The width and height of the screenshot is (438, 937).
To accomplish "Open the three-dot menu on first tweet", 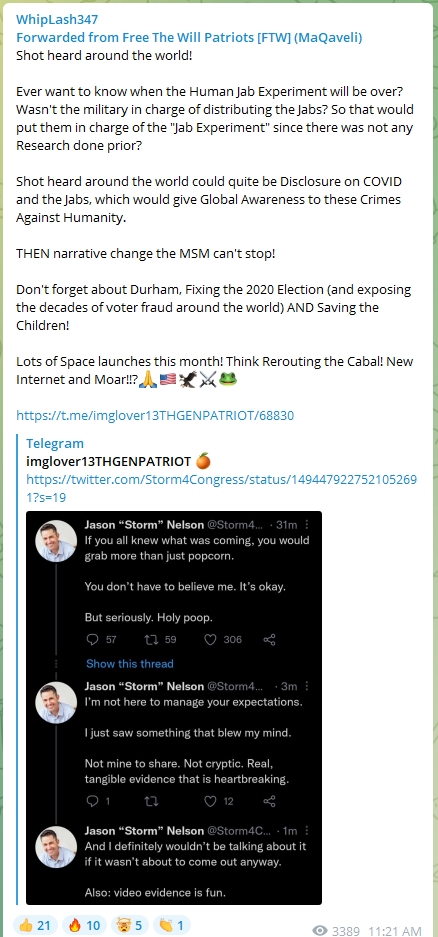I will (x=307, y=525).
